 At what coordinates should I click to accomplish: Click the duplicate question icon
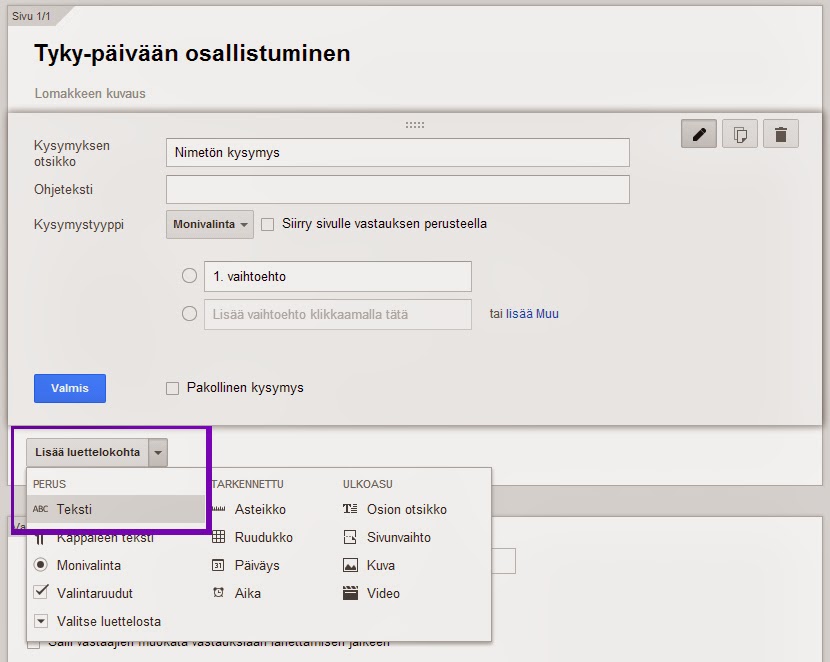(740, 134)
